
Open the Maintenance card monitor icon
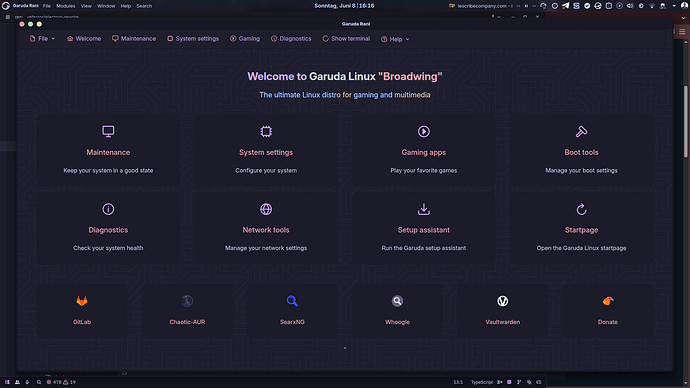click(108, 131)
